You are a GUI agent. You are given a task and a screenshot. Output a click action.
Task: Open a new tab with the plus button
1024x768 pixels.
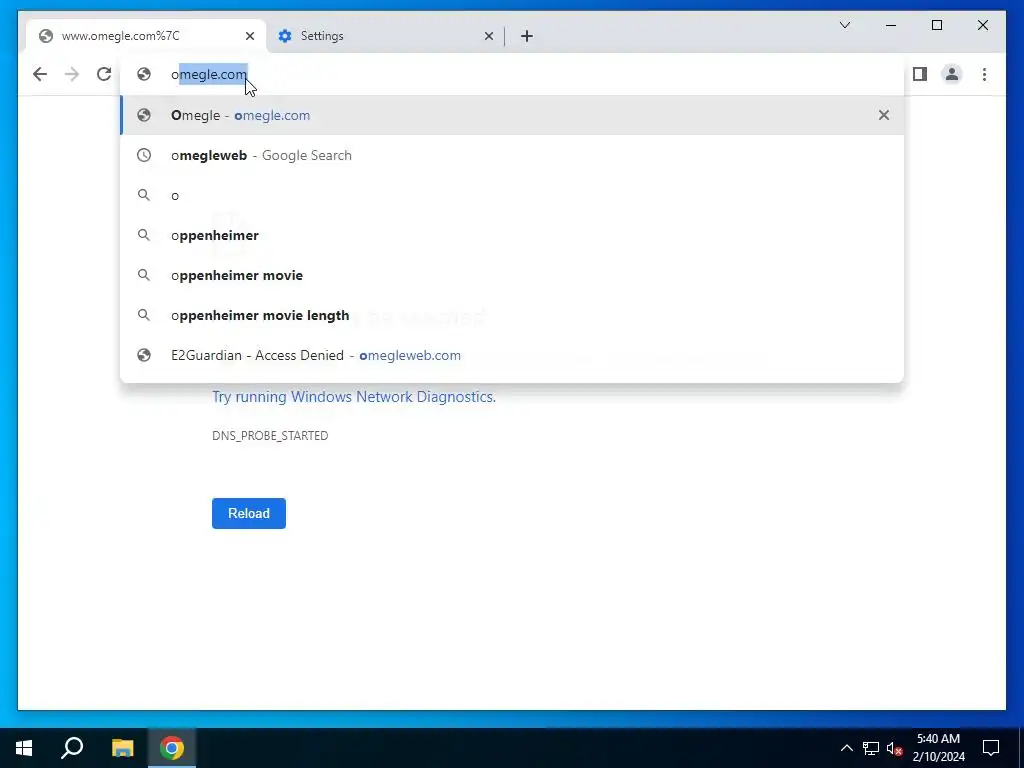click(527, 36)
